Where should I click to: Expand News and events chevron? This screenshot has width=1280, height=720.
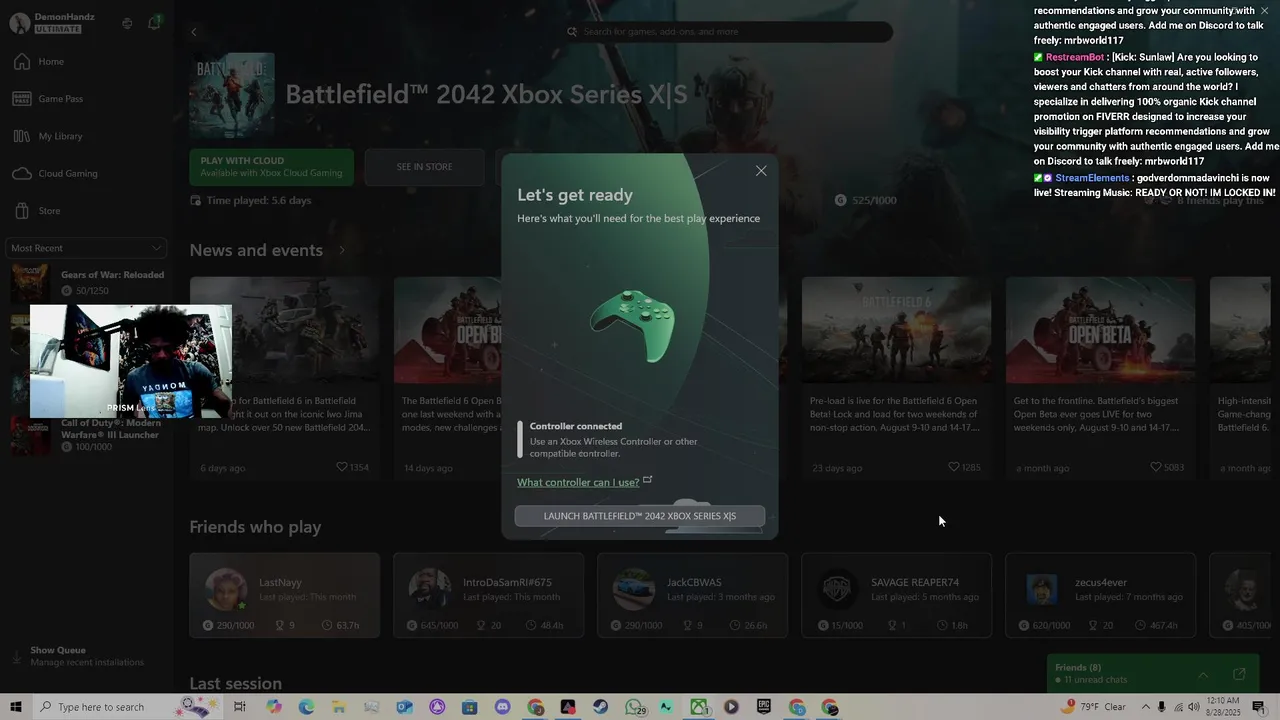point(341,250)
